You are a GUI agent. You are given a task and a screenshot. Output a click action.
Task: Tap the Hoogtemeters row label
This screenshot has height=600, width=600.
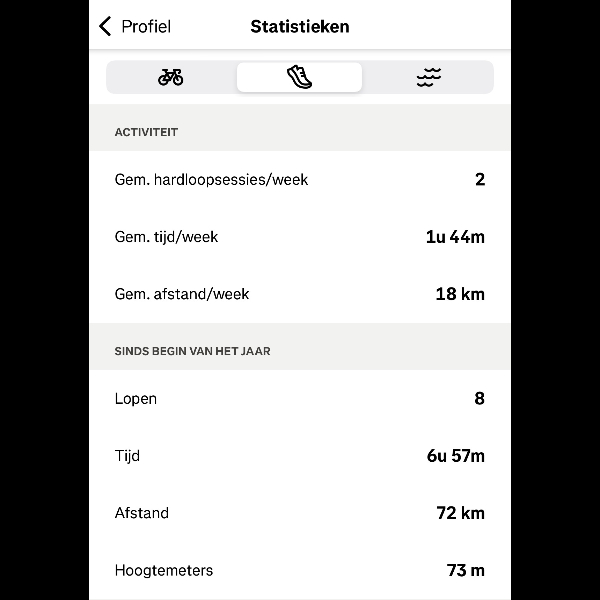tap(164, 570)
